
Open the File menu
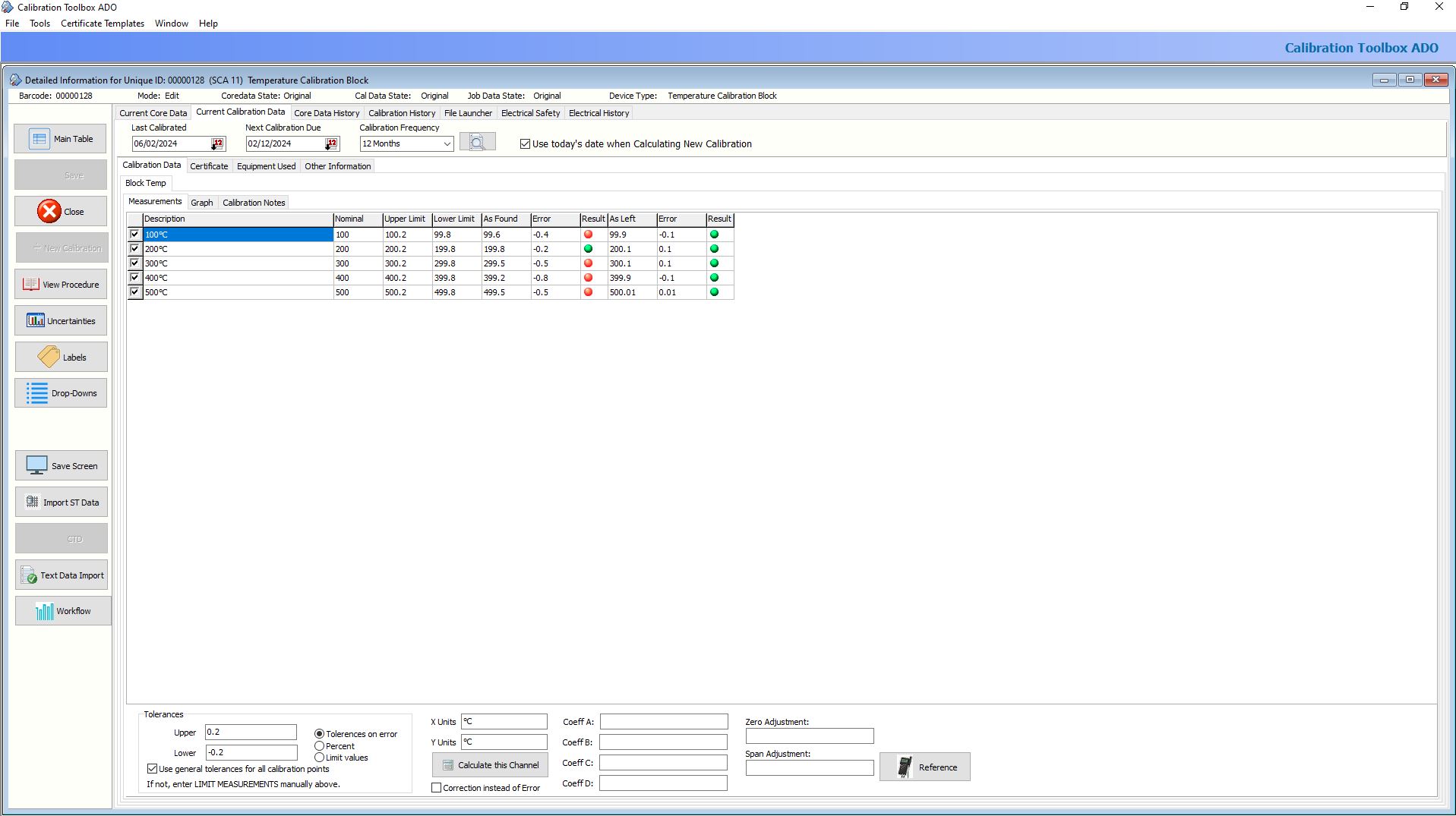point(12,24)
